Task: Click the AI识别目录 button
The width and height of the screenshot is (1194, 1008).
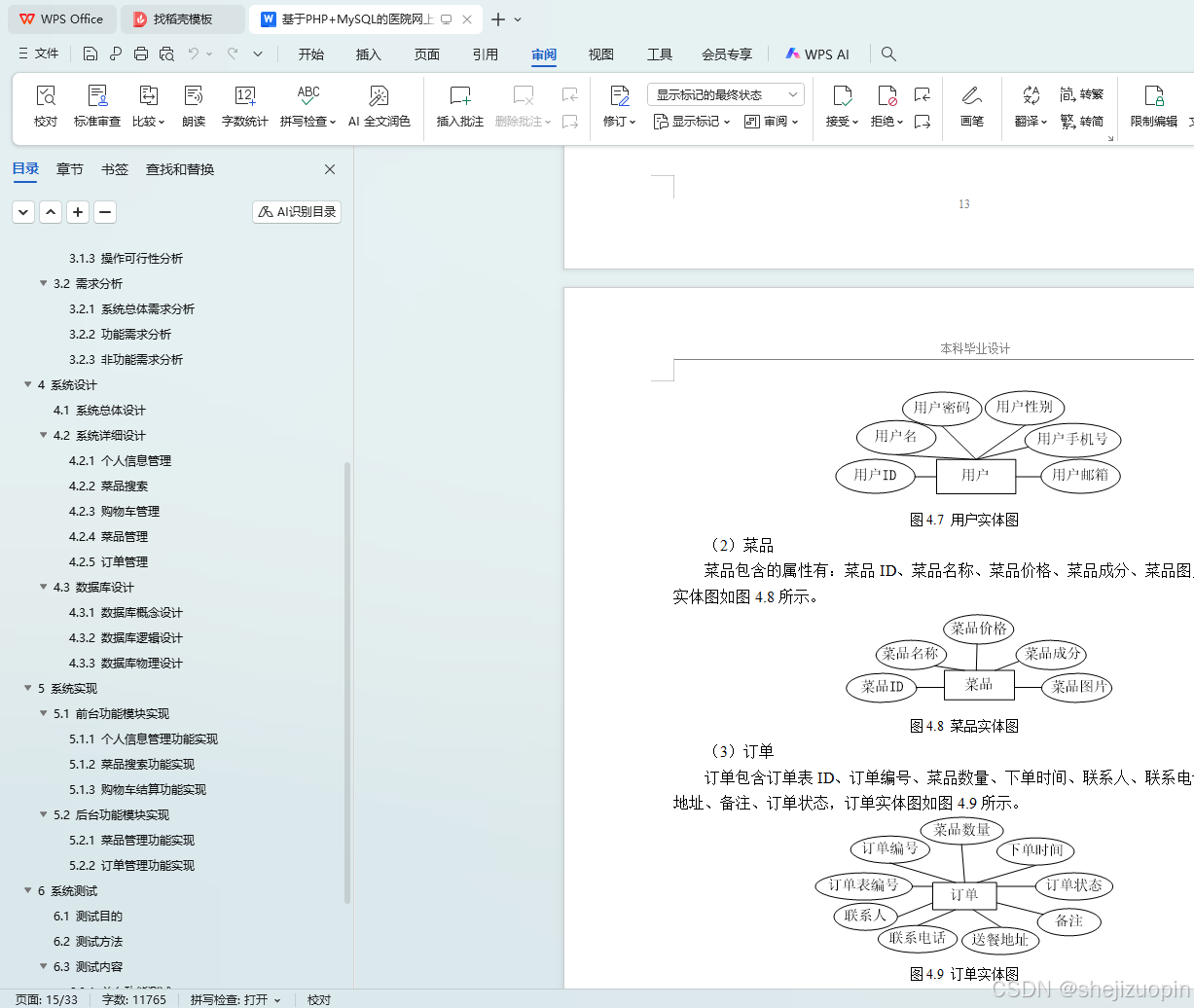Action: click(x=297, y=211)
